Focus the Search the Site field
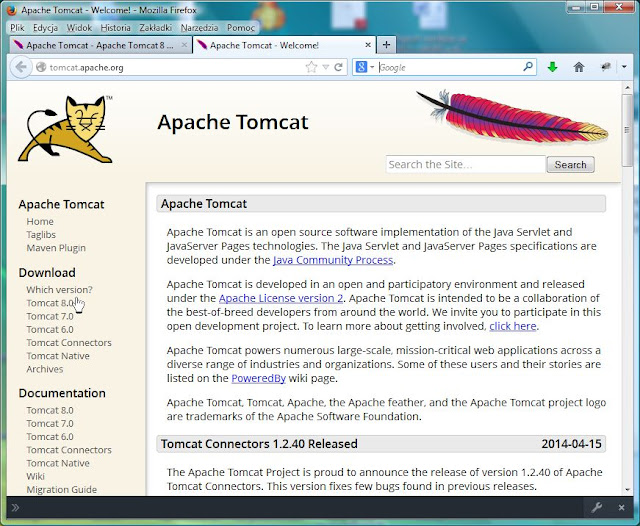640x526 pixels. pyautogui.click(x=466, y=164)
